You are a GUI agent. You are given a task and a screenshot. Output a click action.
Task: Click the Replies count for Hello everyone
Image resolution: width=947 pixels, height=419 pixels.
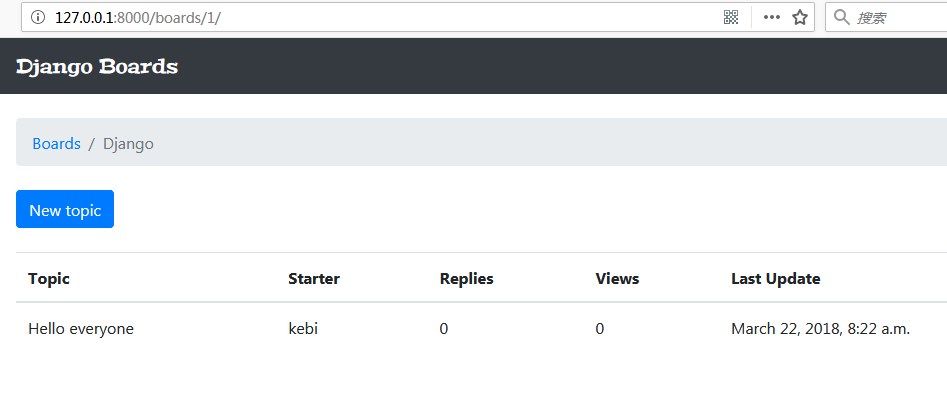[444, 329]
